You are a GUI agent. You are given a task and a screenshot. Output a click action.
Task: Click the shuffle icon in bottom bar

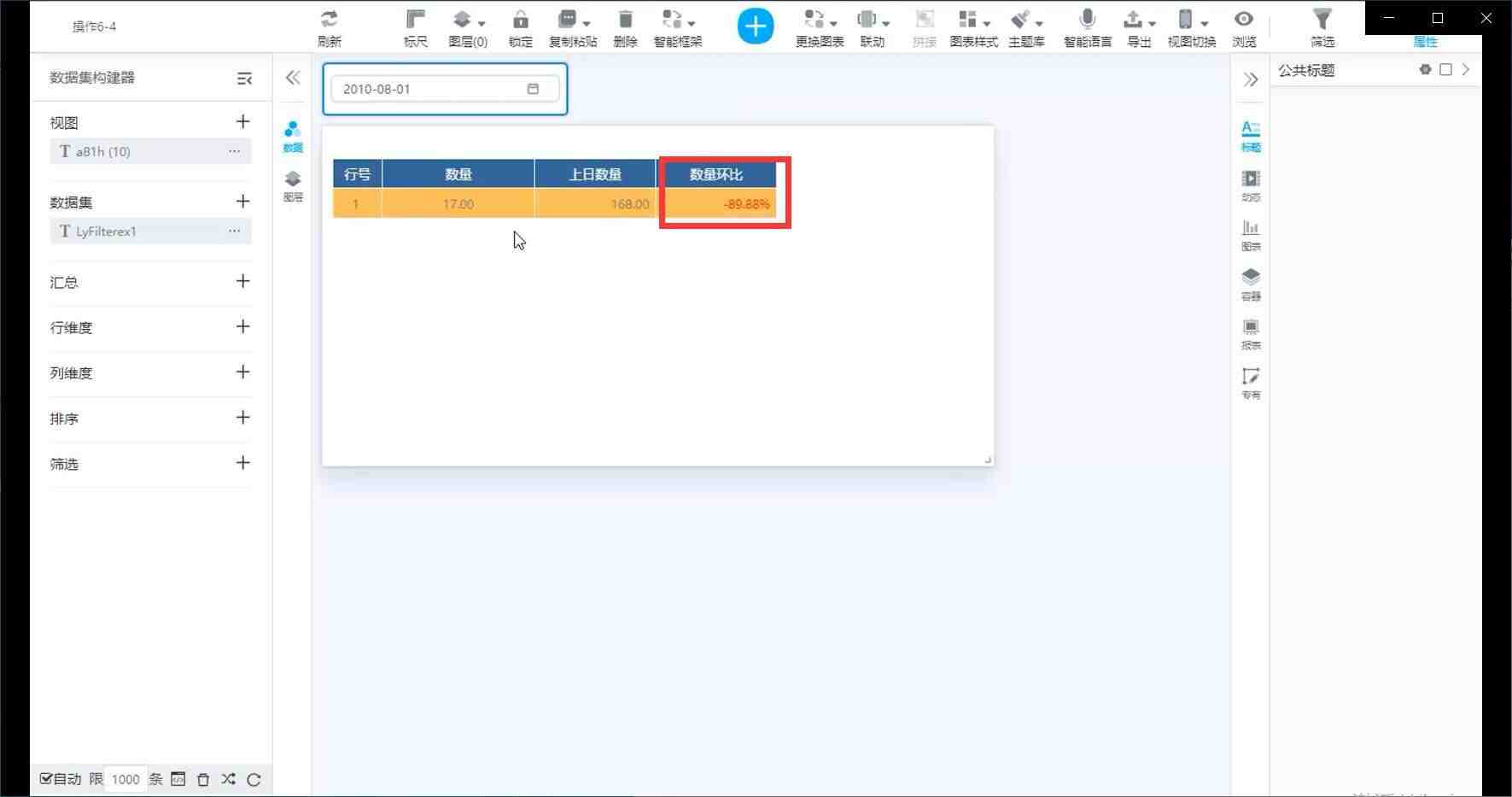(228, 779)
